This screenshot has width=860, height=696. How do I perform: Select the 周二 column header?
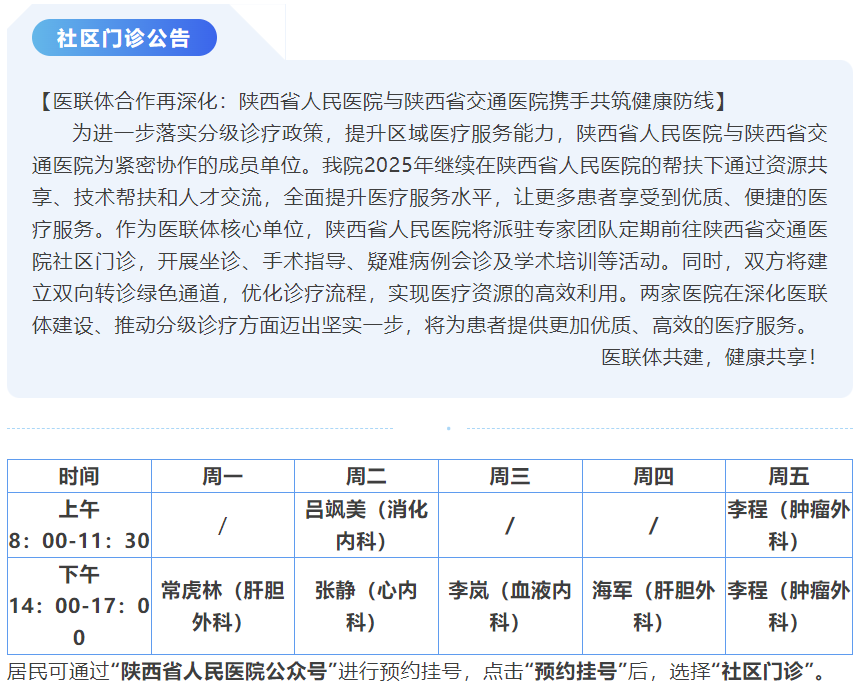(366, 476)
